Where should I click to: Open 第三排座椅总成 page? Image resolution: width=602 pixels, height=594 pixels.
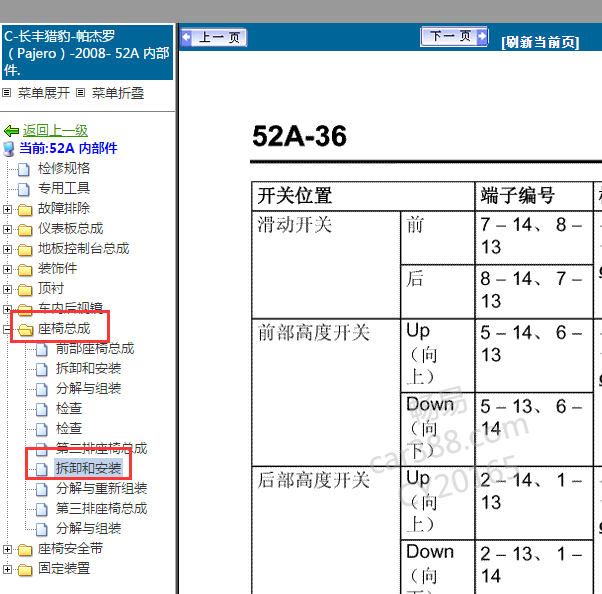pos(101,508)
